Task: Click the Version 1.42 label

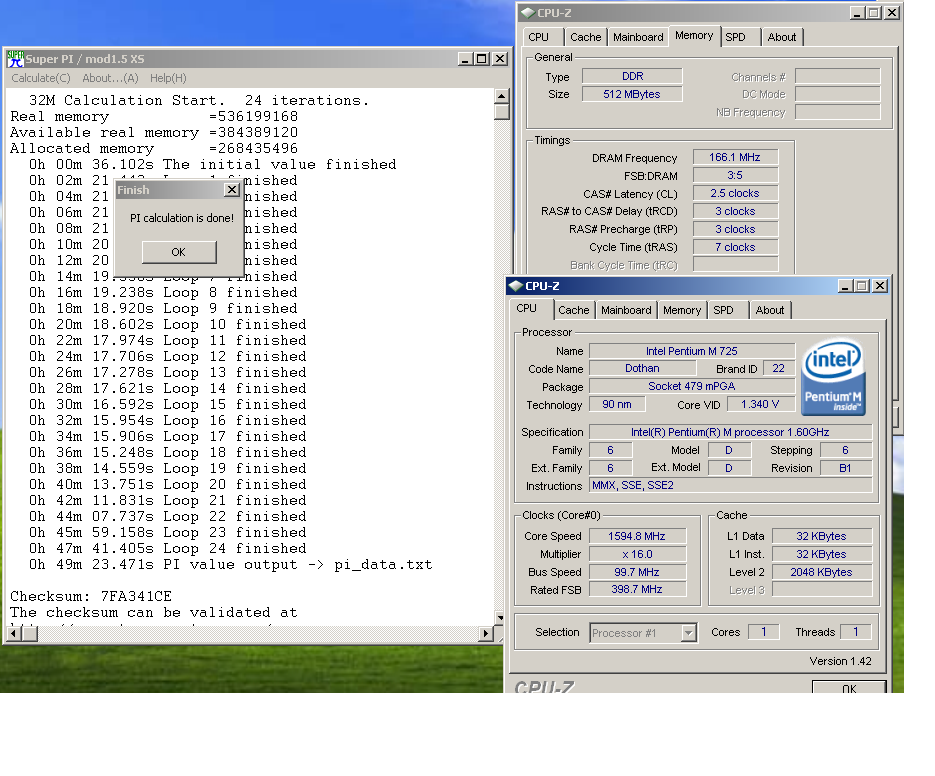Action: (x=840, y=661)
